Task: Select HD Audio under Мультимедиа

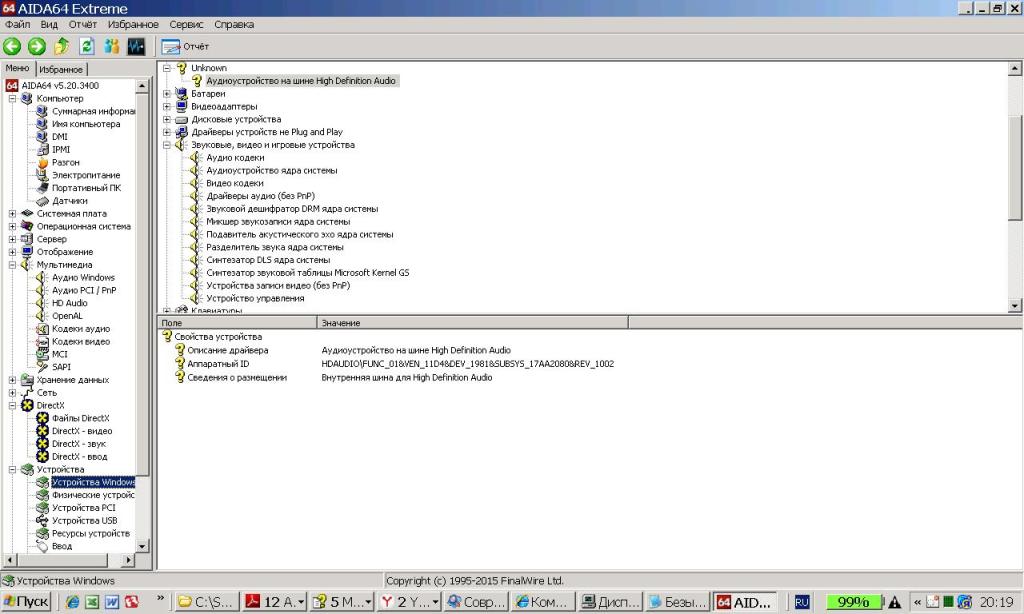Action: [69, 303]
